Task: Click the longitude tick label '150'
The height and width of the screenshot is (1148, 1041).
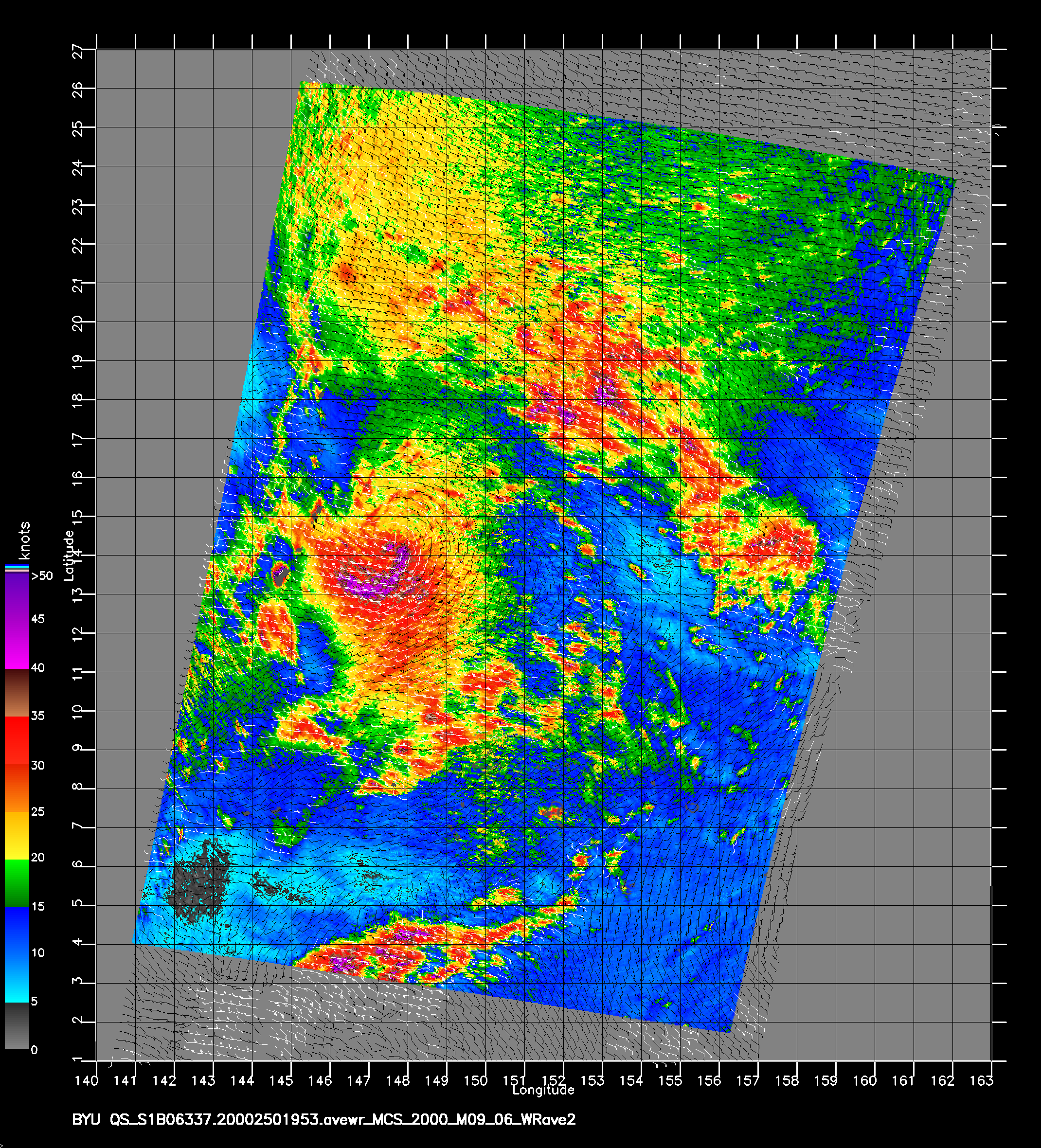Action: click(x=476, y=1080)
